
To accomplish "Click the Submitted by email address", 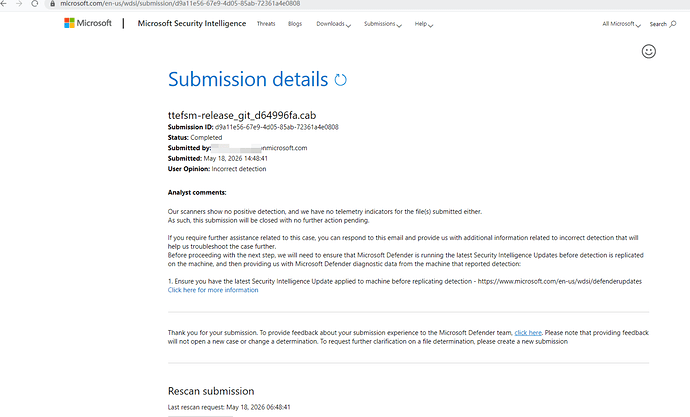I will coord(260,148).
